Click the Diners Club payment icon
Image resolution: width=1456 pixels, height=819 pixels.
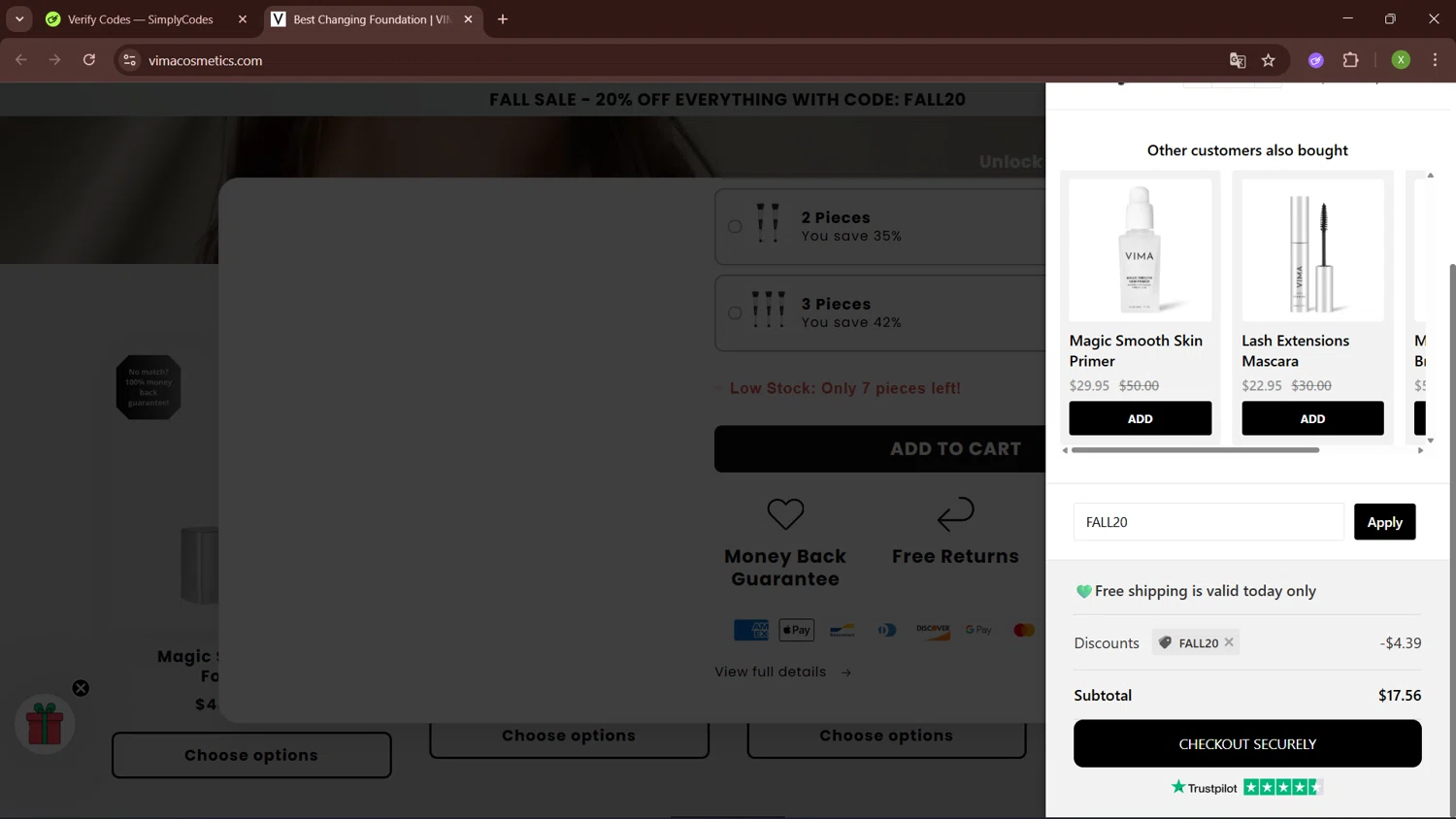click(887, 630)
